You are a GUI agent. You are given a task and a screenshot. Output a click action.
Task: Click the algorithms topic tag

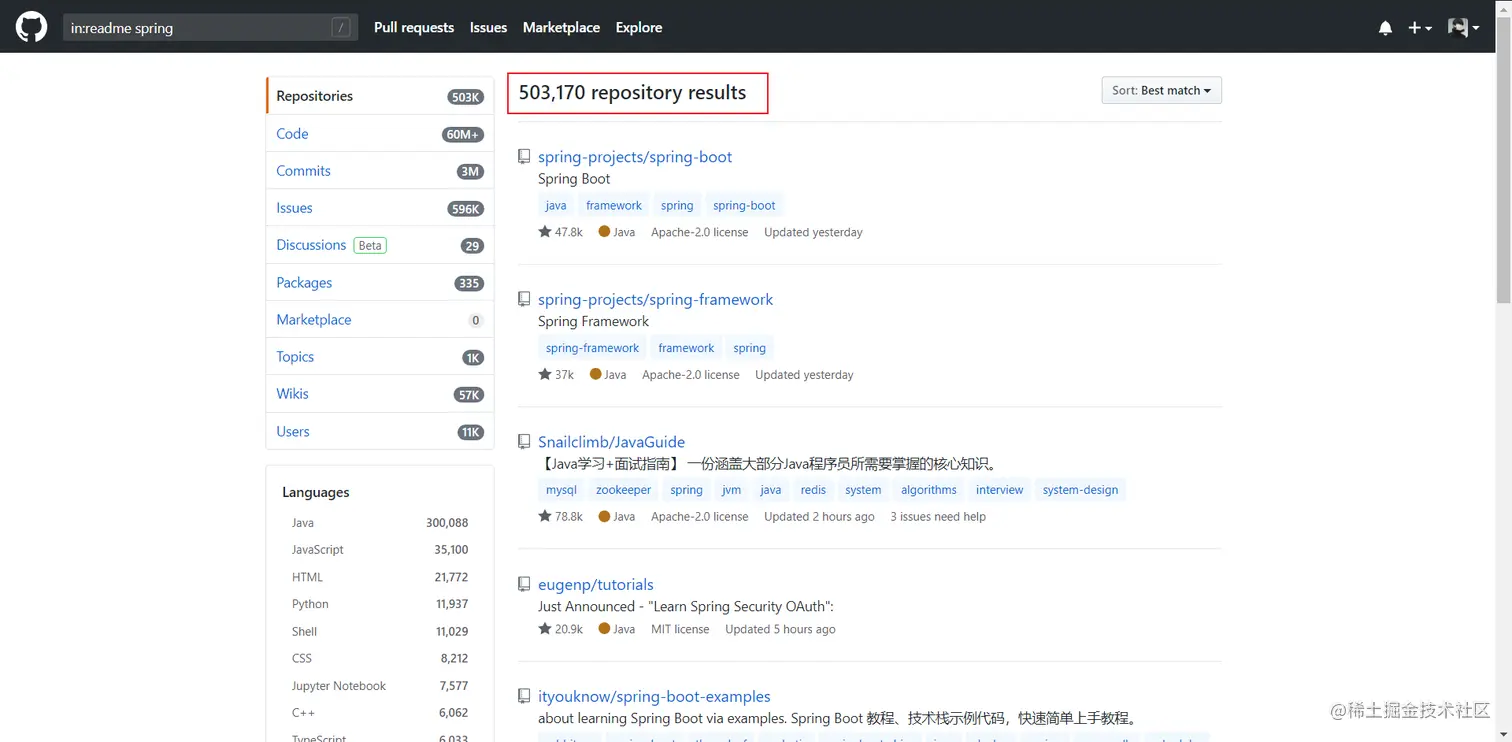click(x=929, y=490)
